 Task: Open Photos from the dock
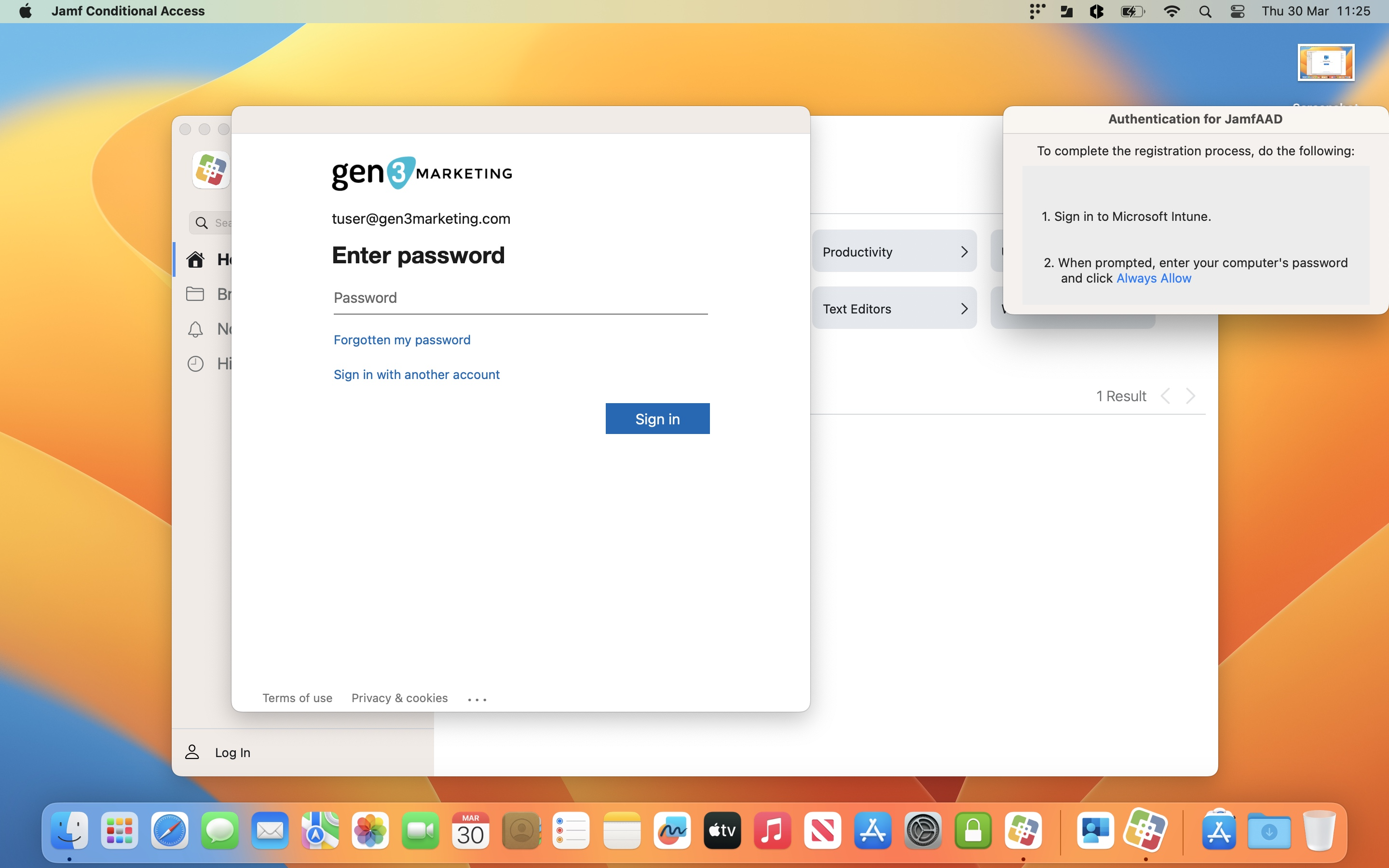pyautogui.click(x=370, y=830)
